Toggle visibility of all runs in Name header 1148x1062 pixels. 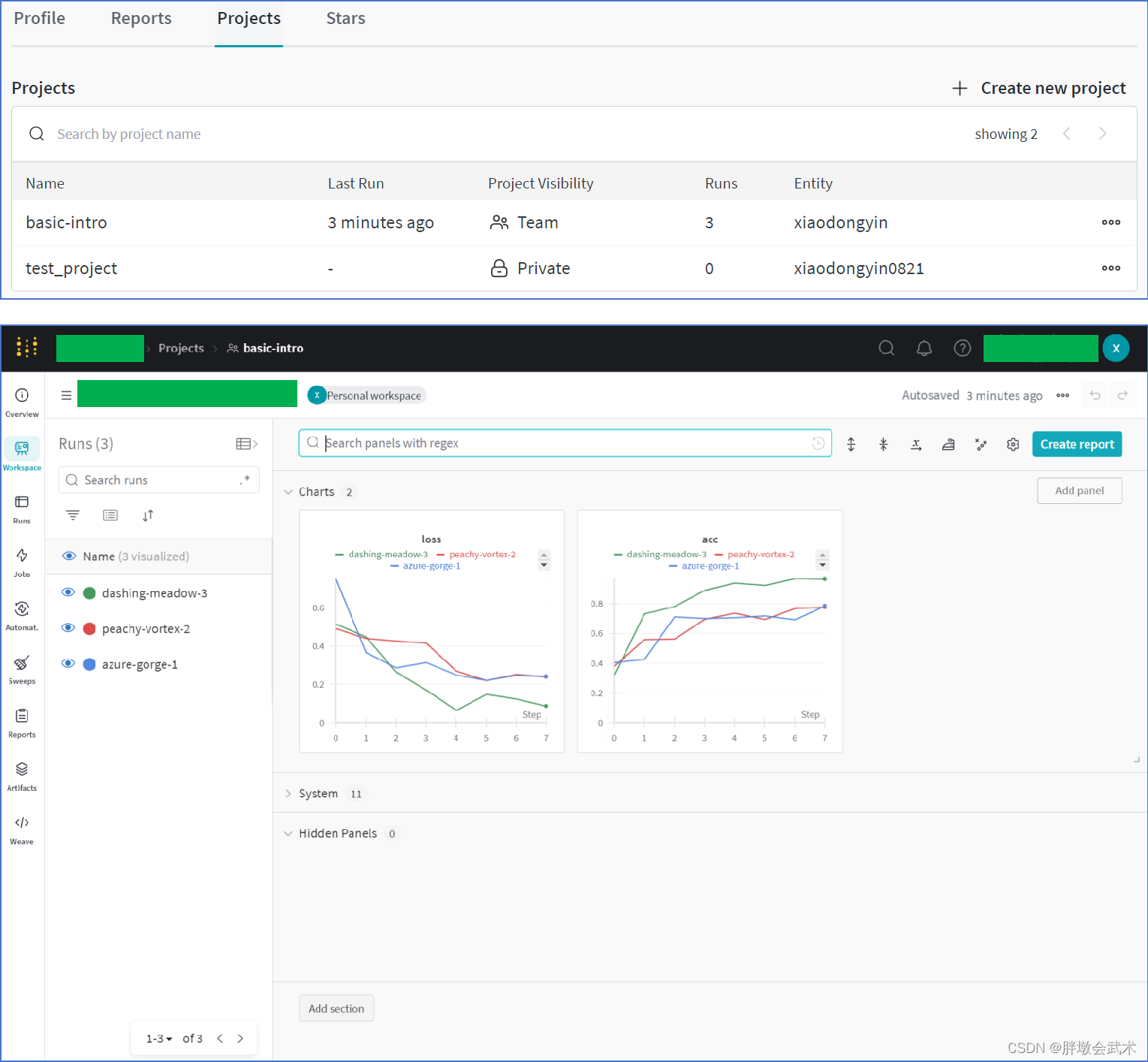[x=69, y=557]
